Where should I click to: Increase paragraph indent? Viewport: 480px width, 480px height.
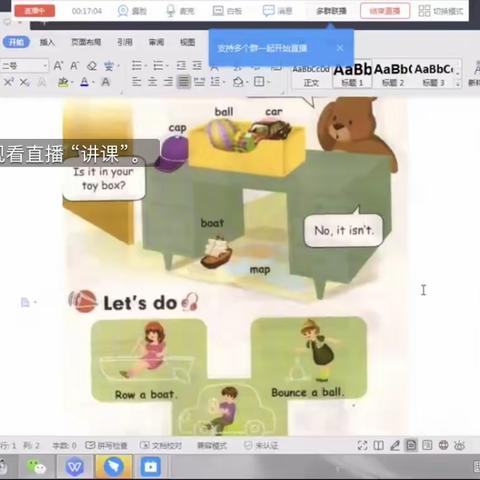click(197, 66)
